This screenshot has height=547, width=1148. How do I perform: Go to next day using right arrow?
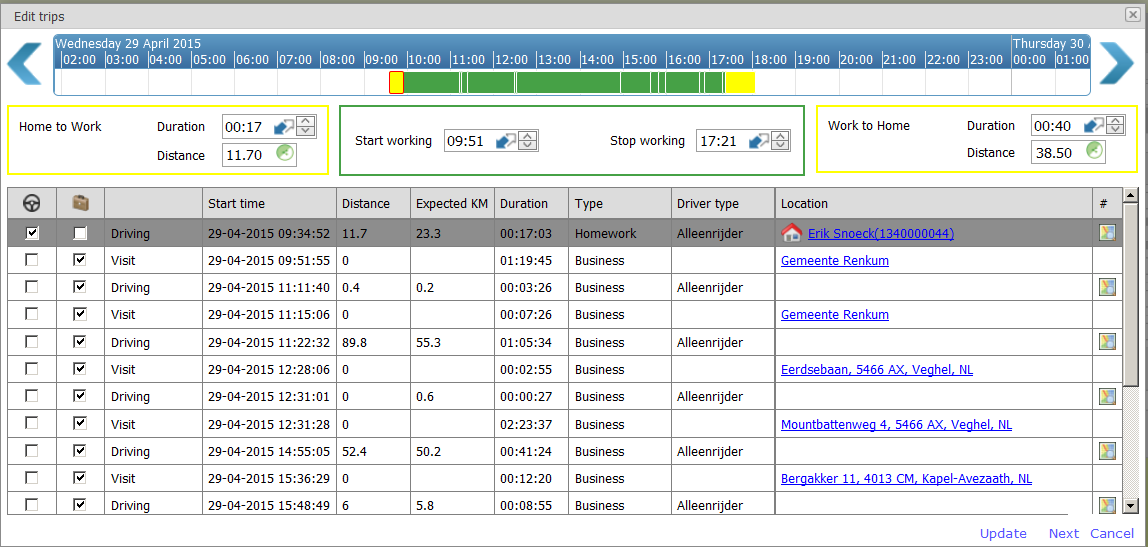(x=1115, y=64)
